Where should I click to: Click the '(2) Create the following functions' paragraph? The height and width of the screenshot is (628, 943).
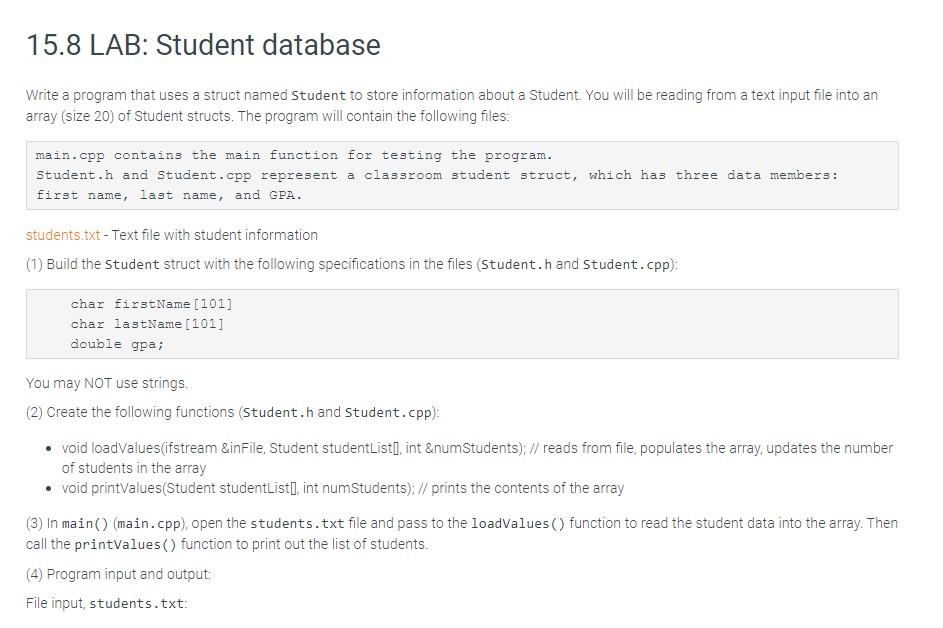233,412
